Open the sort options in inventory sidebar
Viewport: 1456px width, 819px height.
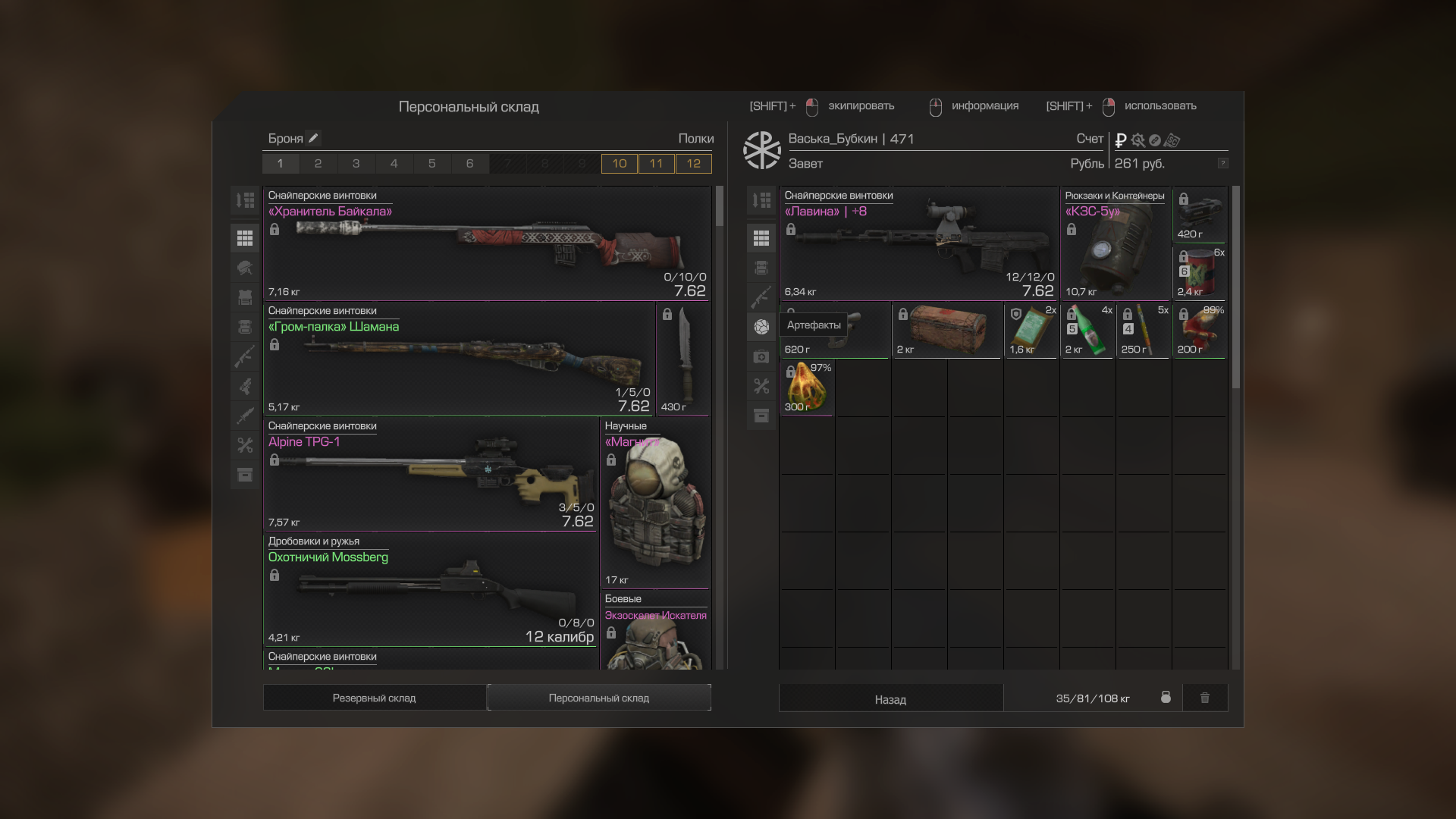(x=761, y=200)
